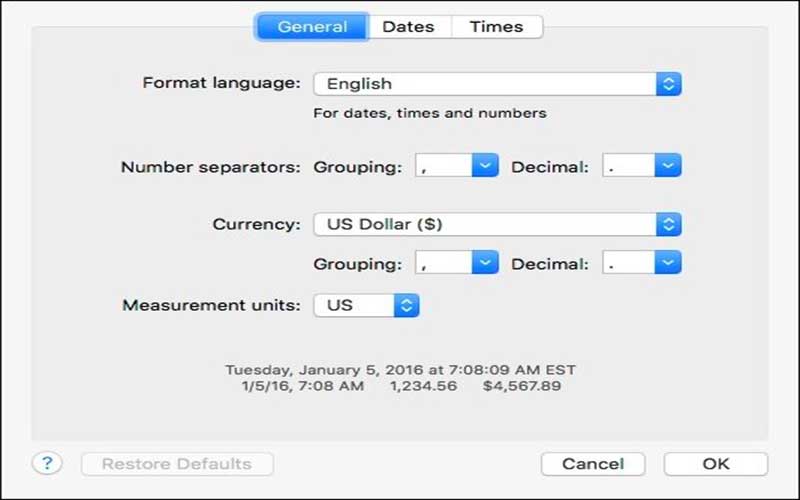Screen dimensions: 800x500
Task: Open the Currency dropdown showing US Dollar
Action: (497, 224)
